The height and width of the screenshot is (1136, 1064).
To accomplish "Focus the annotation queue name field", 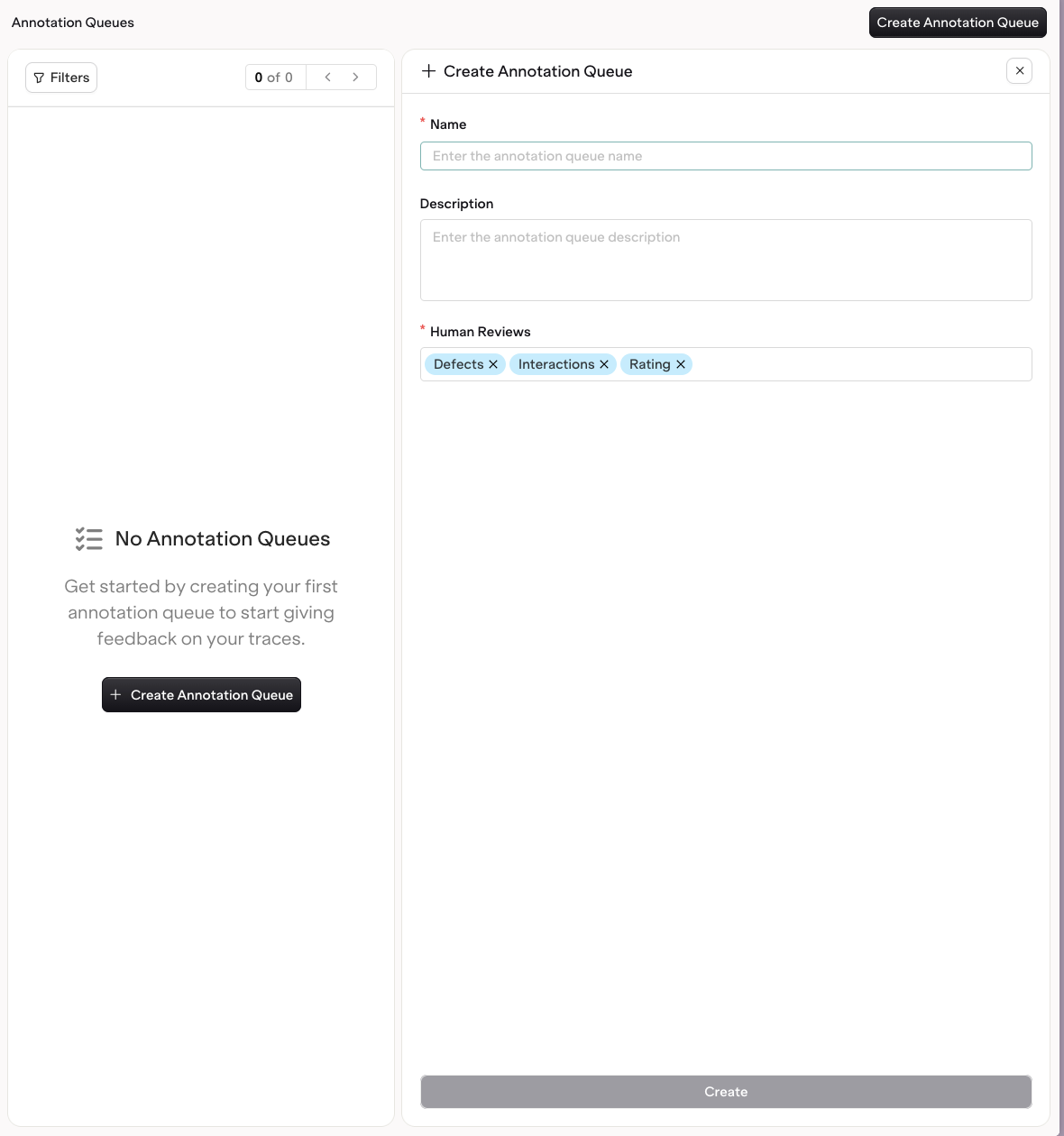I will point(725,155).
